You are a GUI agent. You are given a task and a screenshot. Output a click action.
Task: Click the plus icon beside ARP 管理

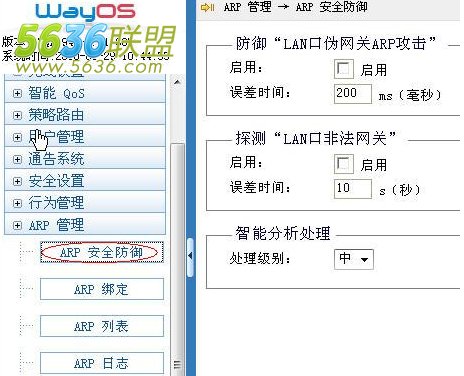tap(17, 225)
